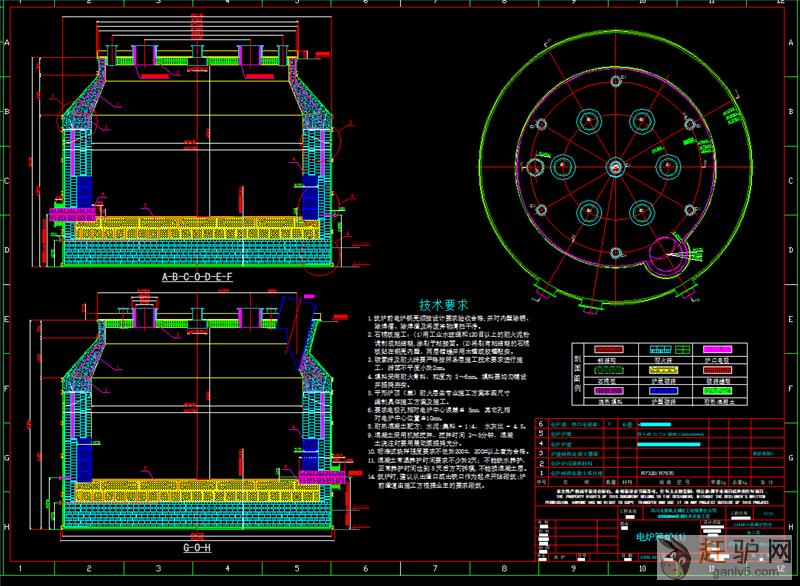Click the A-B-C-O-D-E-F section label
This screenshot has height=586, width=800.
pyautogui.click(x=196, y=275)
